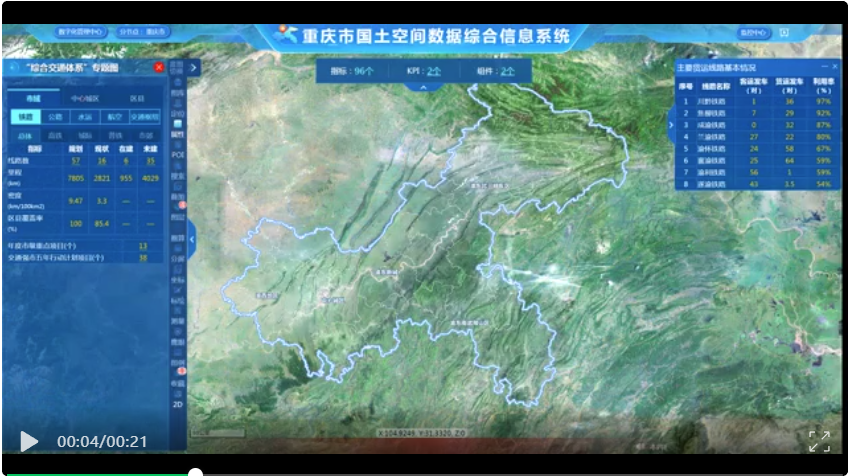This screenshot has width=849, height=476.
Task: Select the 属性 attributes tool
Action: [x=178, y=130]
